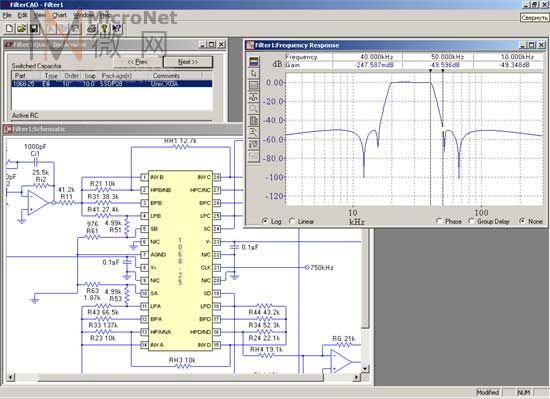This screenshot has height=399, width=550.
Task: Click the schematic scroll-right arrow
Action: [357, 378]
